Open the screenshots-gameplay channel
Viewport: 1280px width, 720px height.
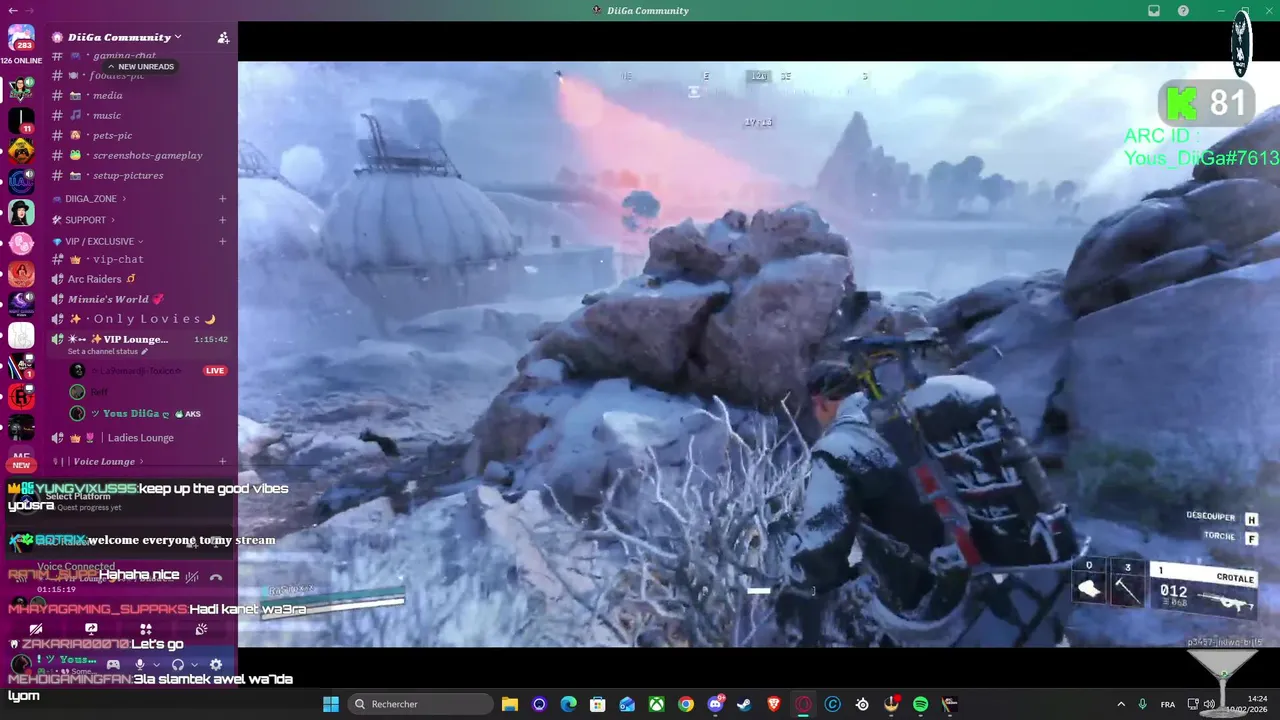click(x=139, y=155)
